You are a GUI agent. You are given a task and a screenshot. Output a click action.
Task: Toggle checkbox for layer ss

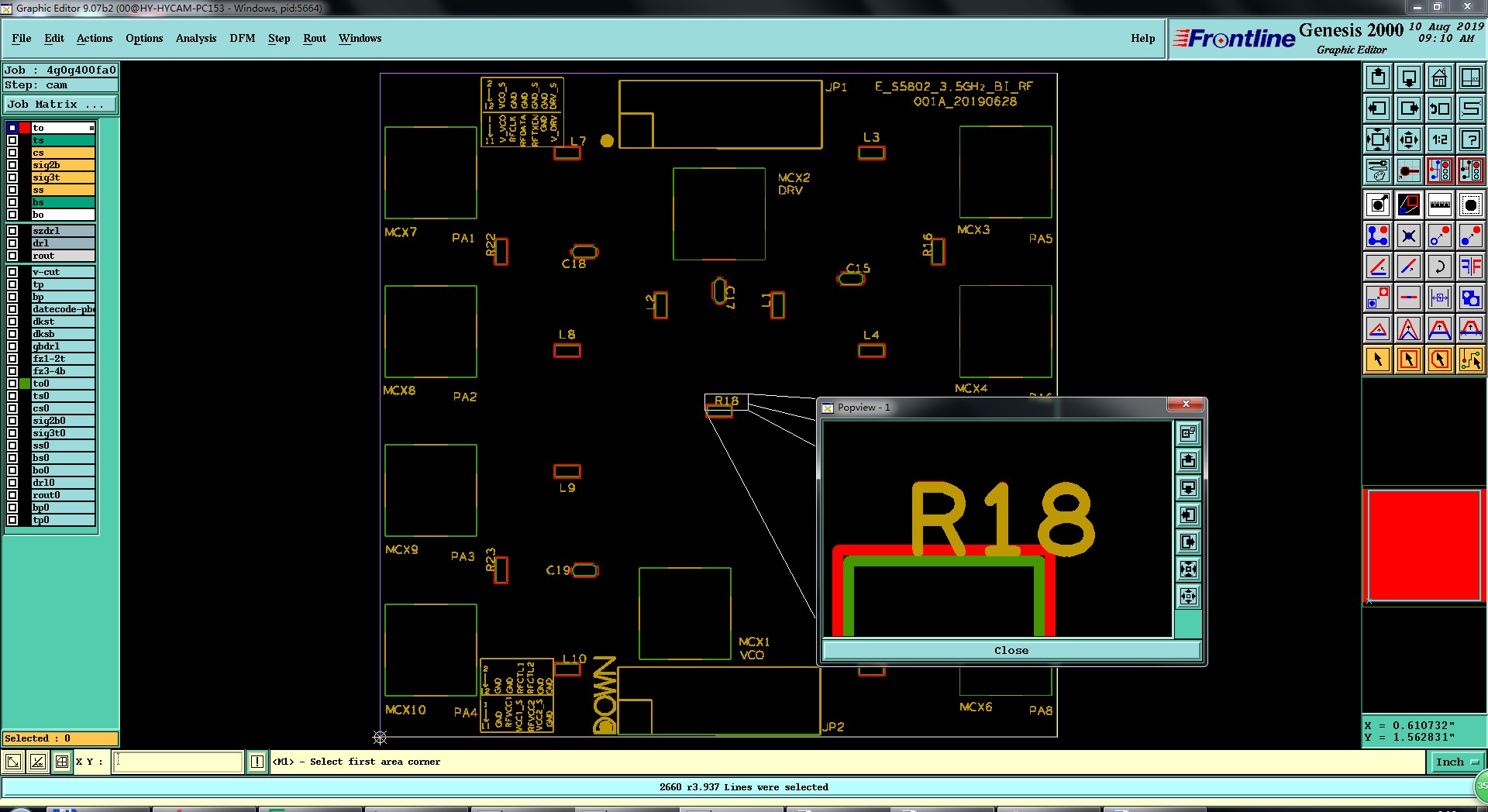click(12, 190)
